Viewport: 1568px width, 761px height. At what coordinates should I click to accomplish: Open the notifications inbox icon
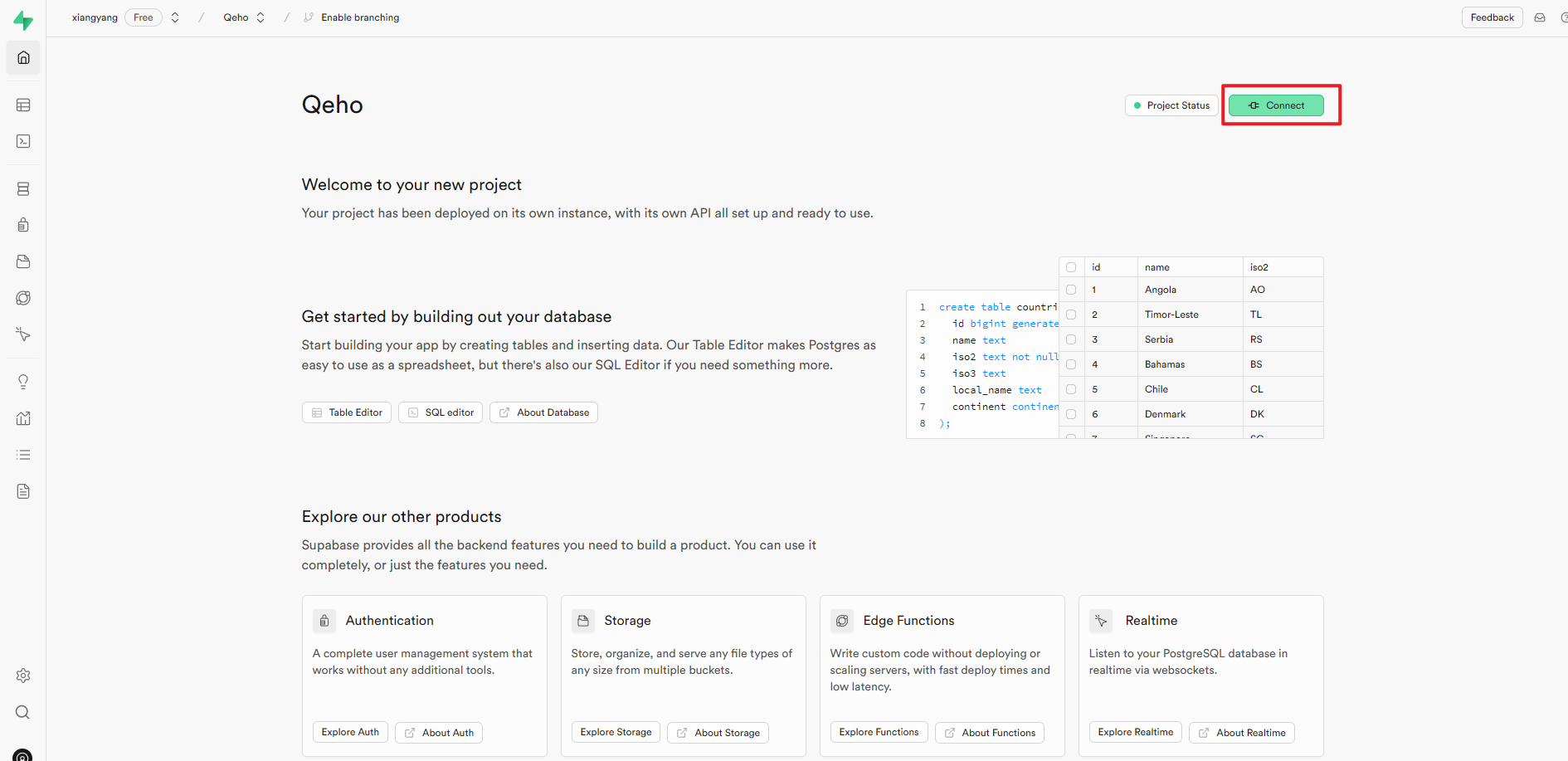1540,17
